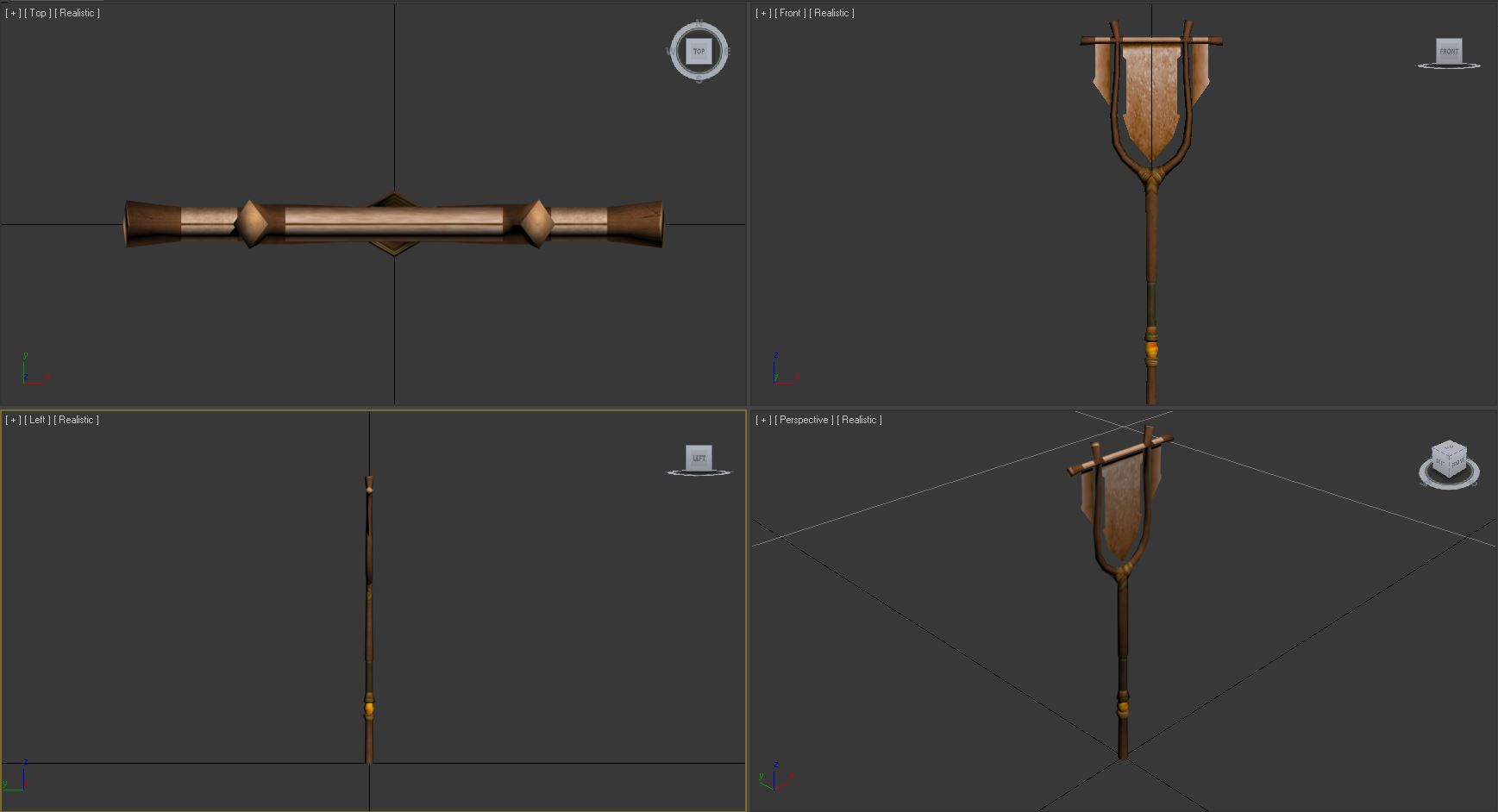Open the [Front] view label menu
Viewport: 1498px width, 812px height.
(x=790, y=13)
